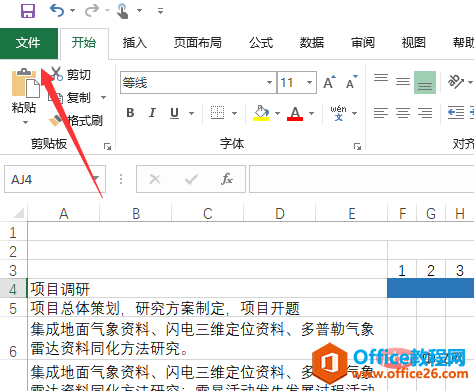Select column C header
The image size is (475, 391).
pyautogui.click(x=208, y=213)
